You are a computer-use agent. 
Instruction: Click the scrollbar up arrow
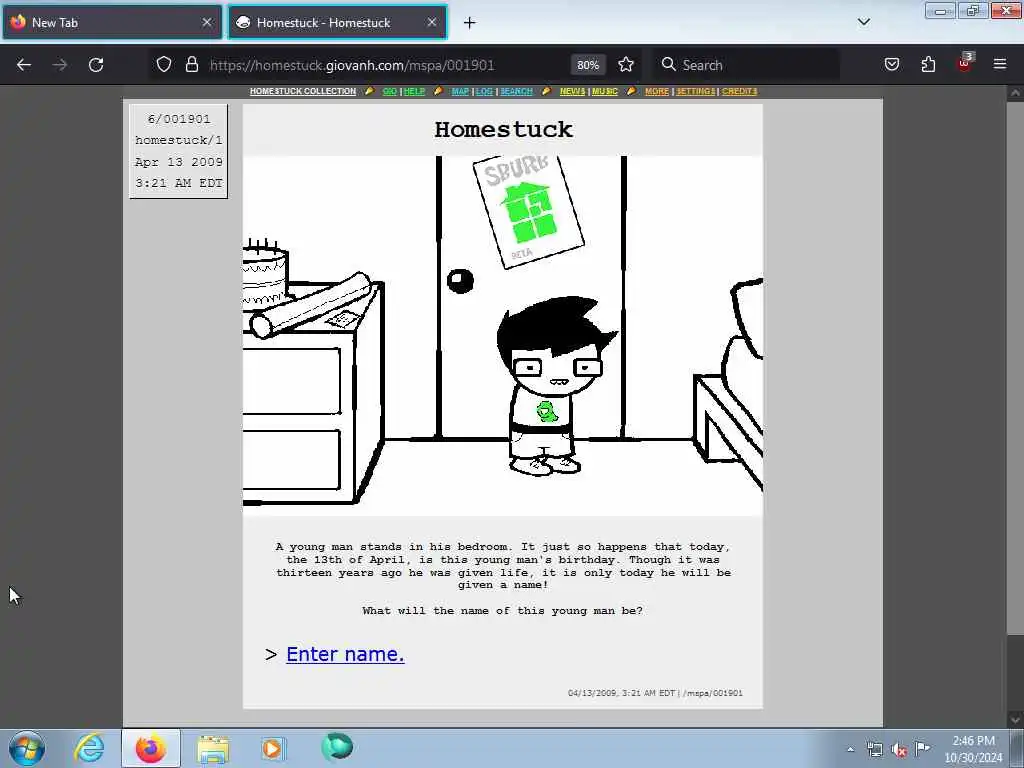[1015, 93]
